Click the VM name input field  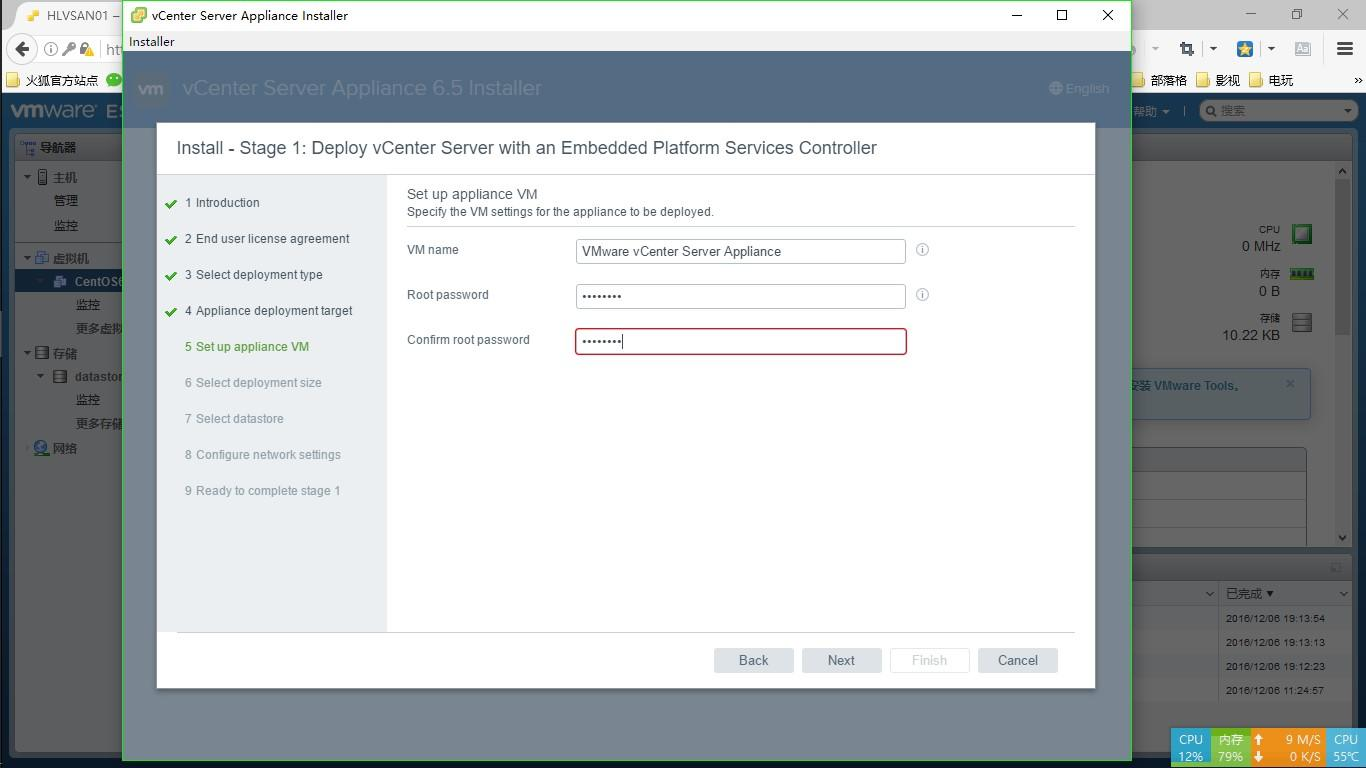pos(741,251)
